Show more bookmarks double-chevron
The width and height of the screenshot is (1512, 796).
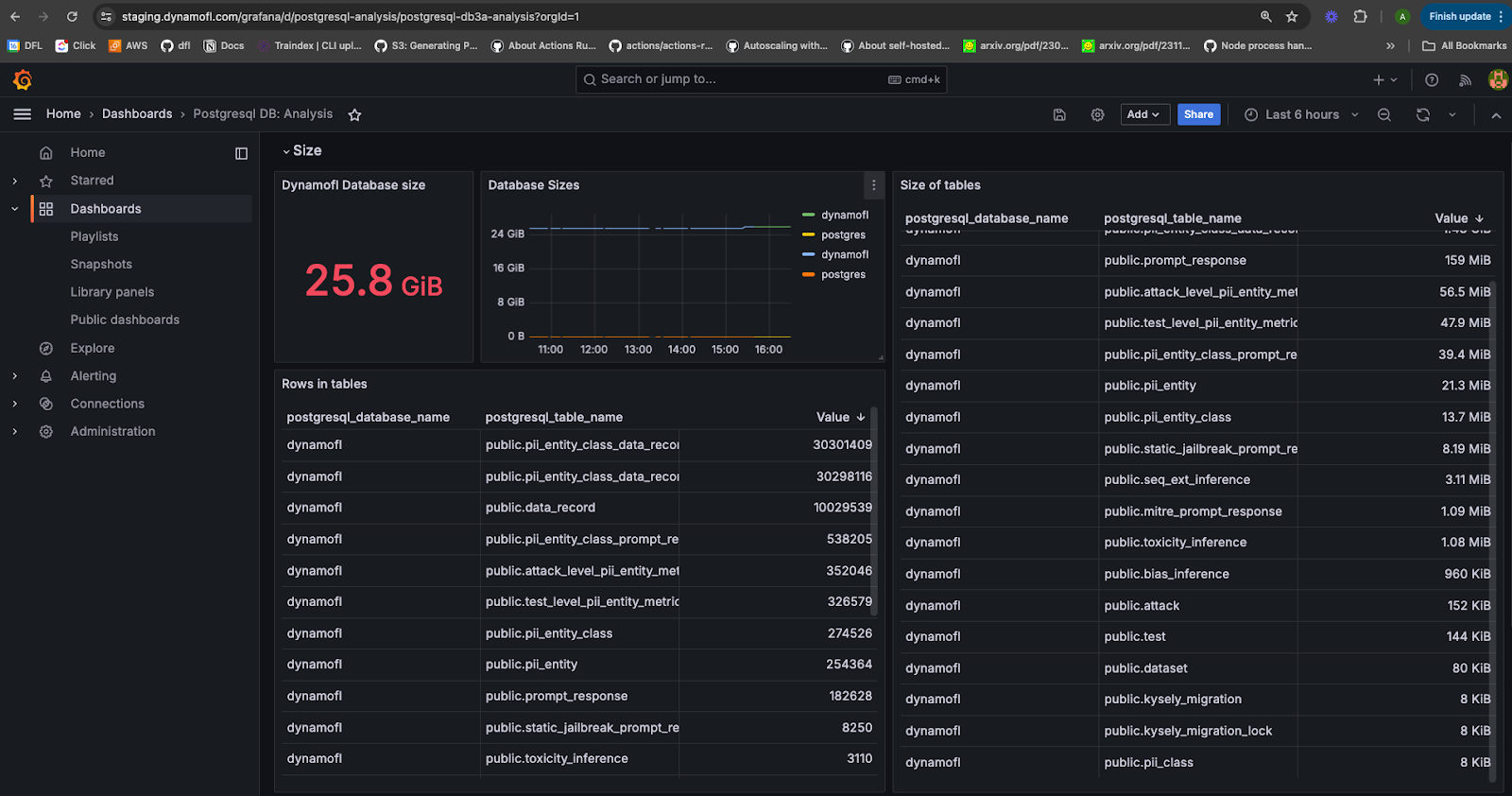(x=1390, y=45)
